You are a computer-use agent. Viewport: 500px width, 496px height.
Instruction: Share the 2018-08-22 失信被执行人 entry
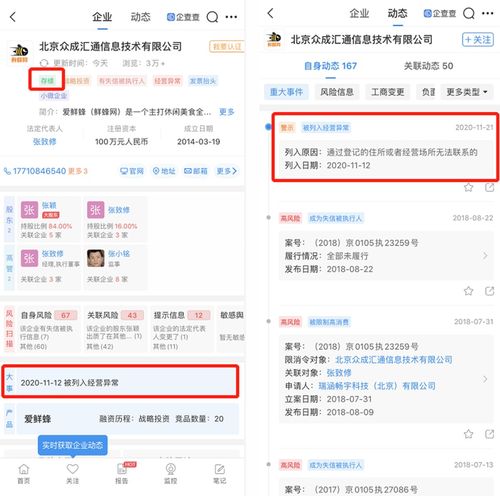coord(489,291)
